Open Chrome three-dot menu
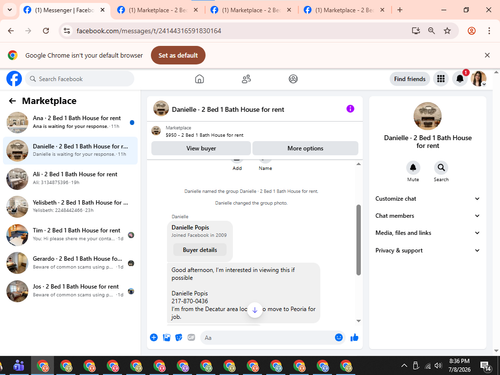This screenshot has height=375, width=500. [x=489, y=31]
